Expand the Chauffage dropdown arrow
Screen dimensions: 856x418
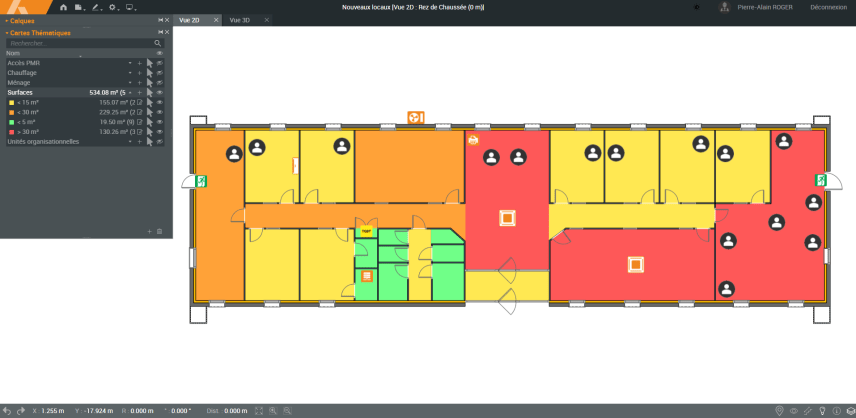(130, 73)
